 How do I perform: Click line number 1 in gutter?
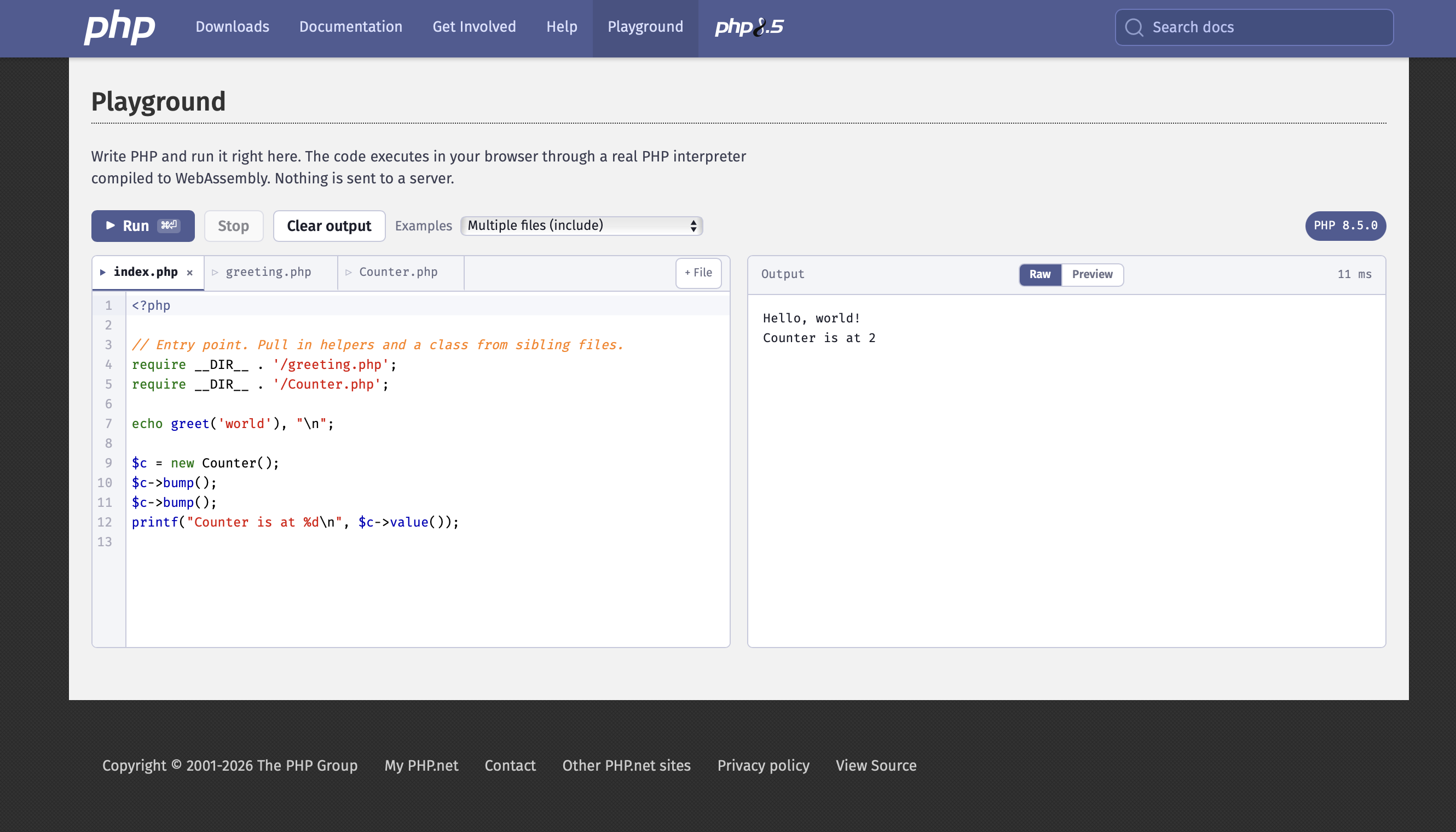(108, 306)
